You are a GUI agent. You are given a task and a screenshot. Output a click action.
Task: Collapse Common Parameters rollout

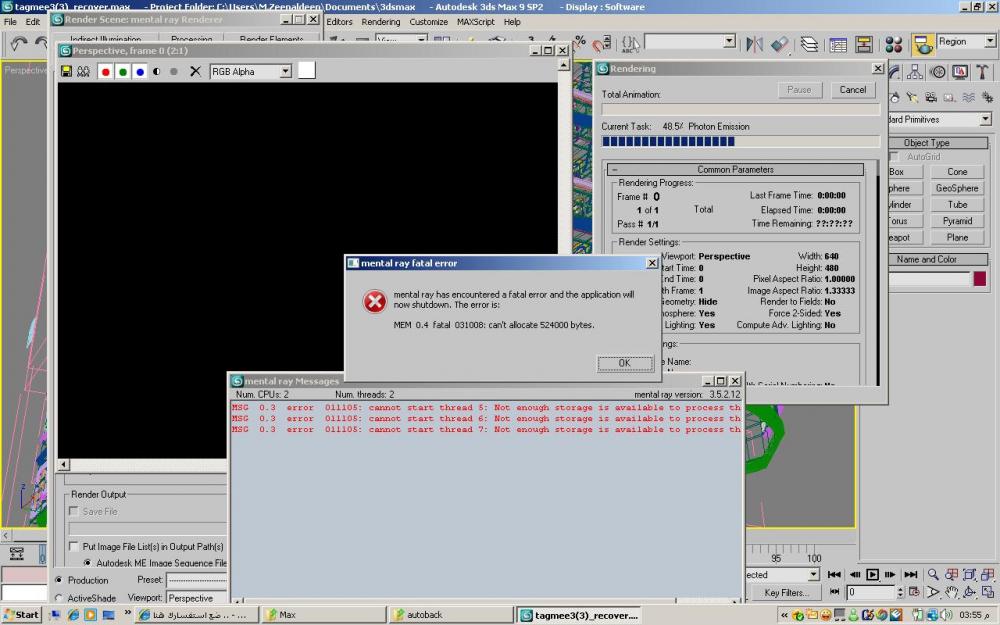[735, 170]
